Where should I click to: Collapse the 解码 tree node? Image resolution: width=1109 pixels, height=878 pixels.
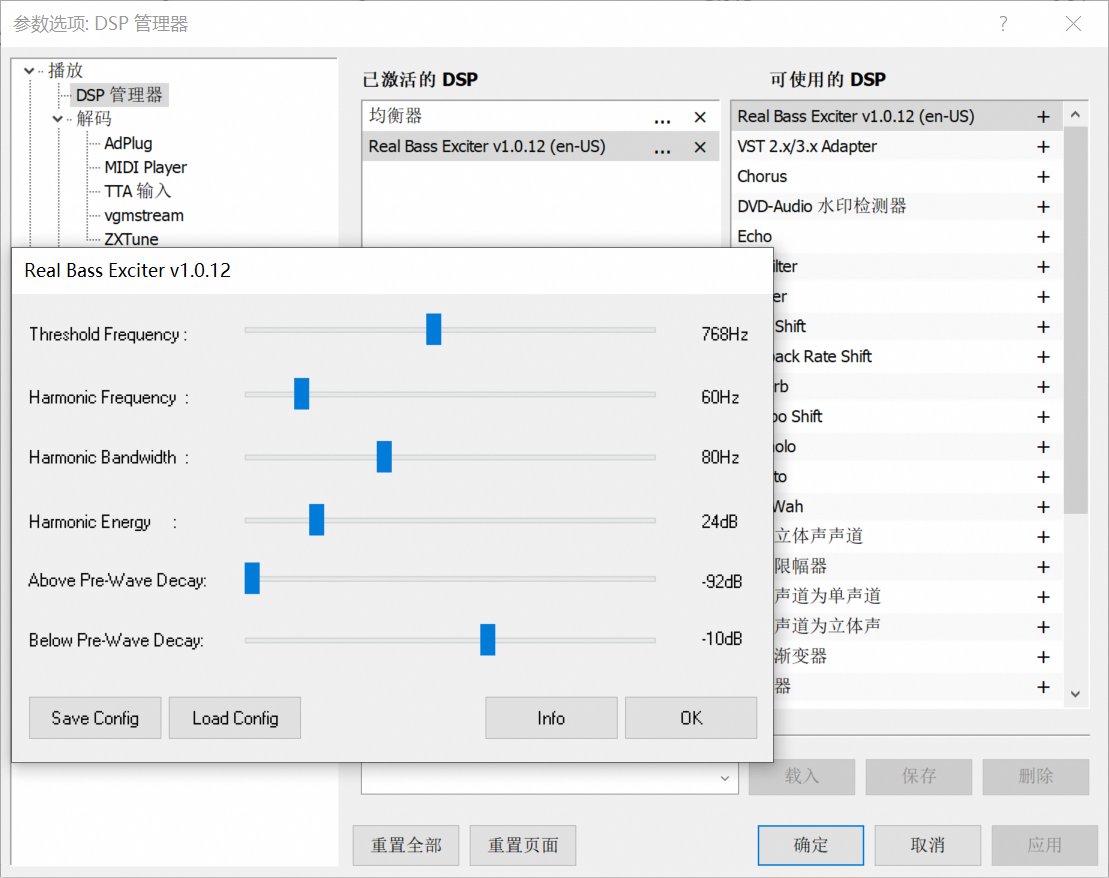pyautogui.click(x=58, y=119)
